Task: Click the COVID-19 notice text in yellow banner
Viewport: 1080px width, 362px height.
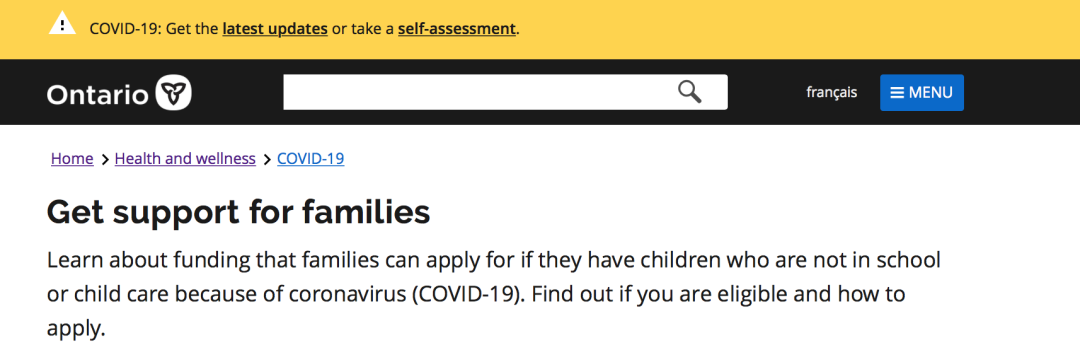Action: point(304,30)
